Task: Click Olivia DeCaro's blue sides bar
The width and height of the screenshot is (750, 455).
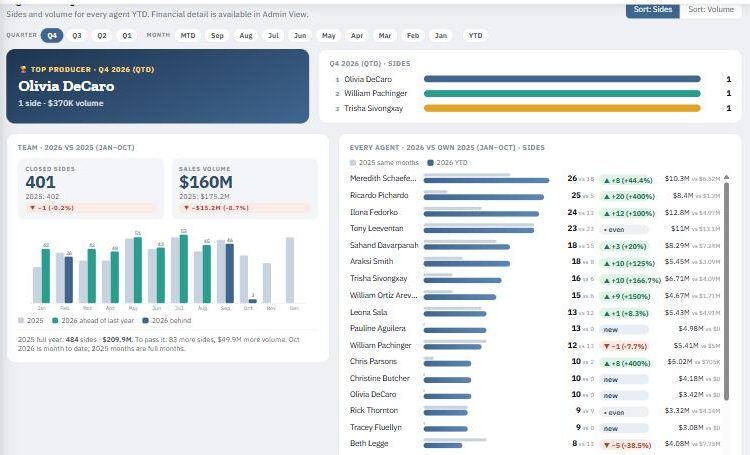Action: click(x=562, y=79)
